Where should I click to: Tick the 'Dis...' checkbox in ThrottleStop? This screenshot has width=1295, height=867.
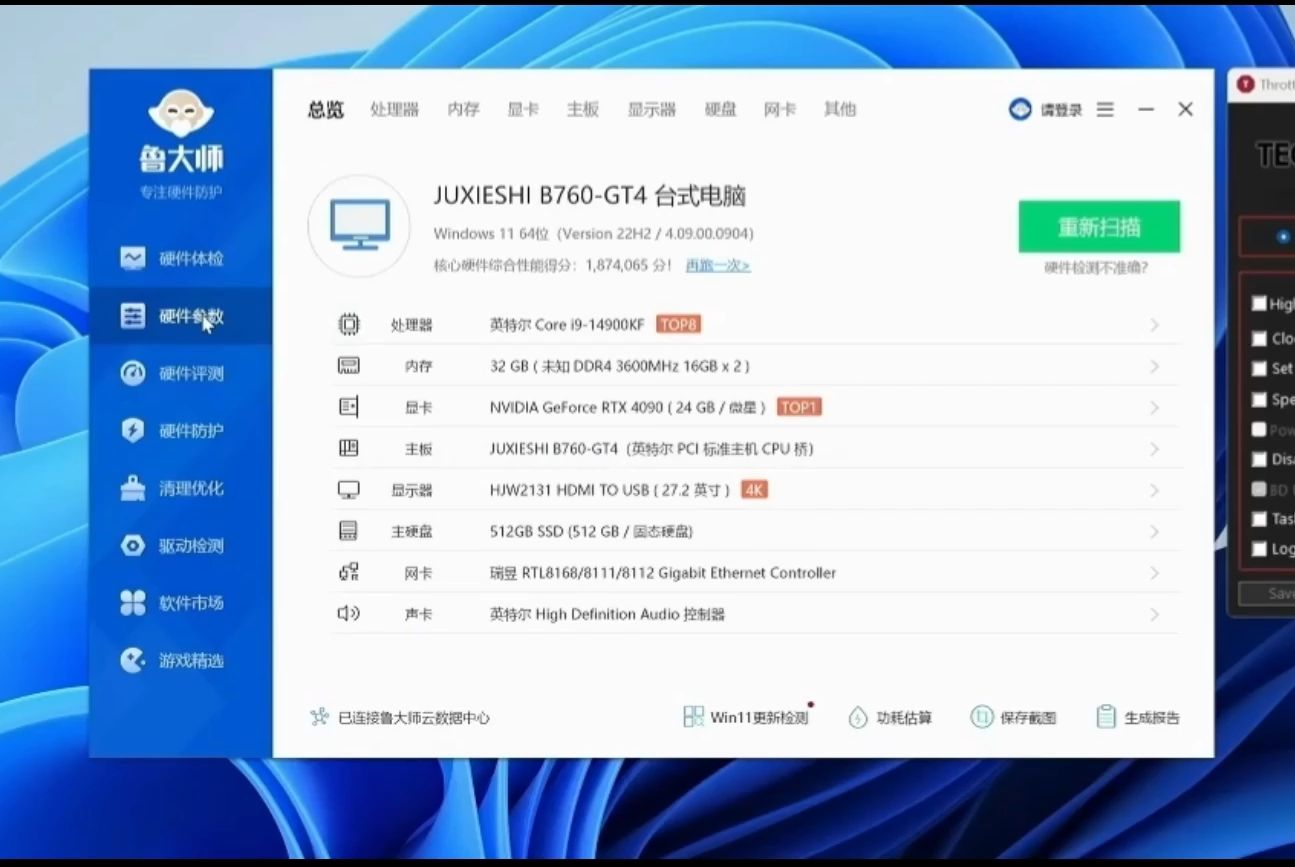click(x=1259, y=459)
